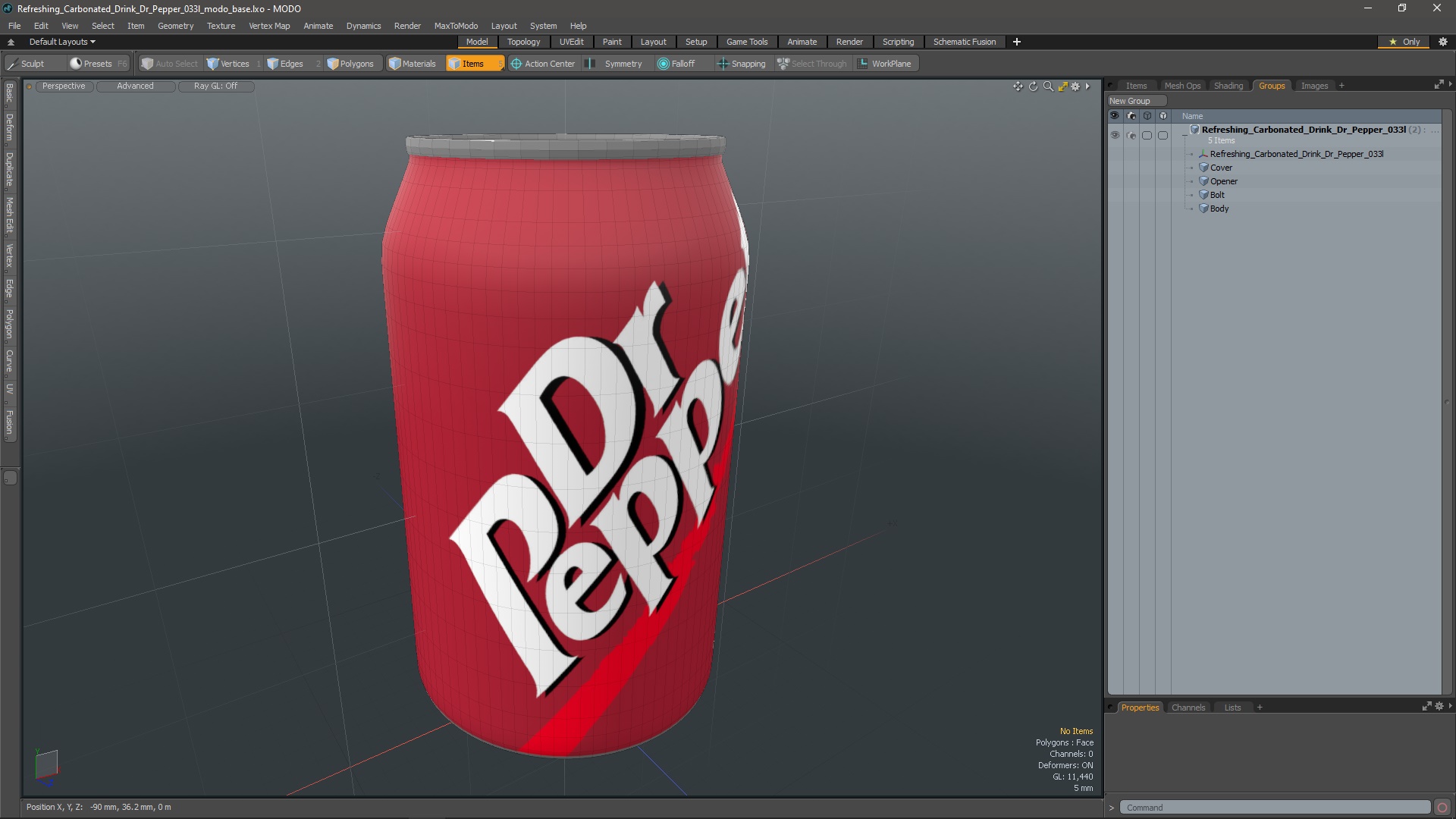Switch to the UVEdit layout tab

pos(571,42)
